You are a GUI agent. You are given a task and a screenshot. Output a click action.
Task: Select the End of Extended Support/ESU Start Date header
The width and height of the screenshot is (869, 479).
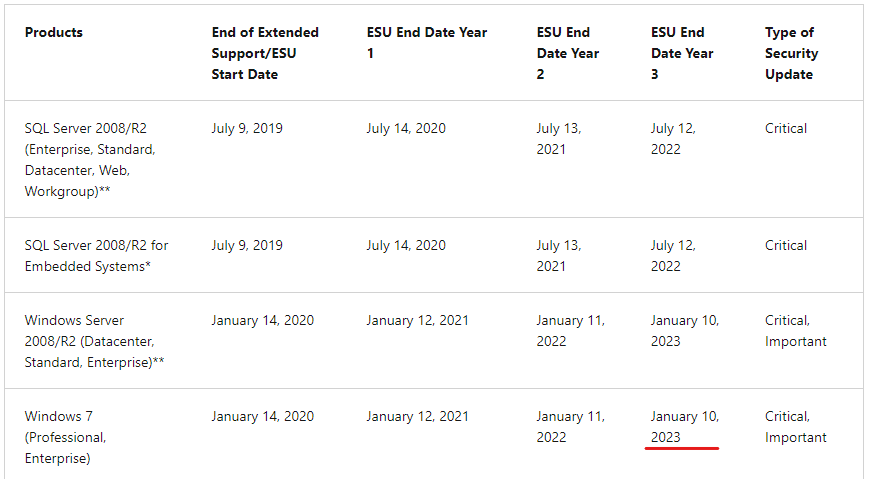pos(265,53)
